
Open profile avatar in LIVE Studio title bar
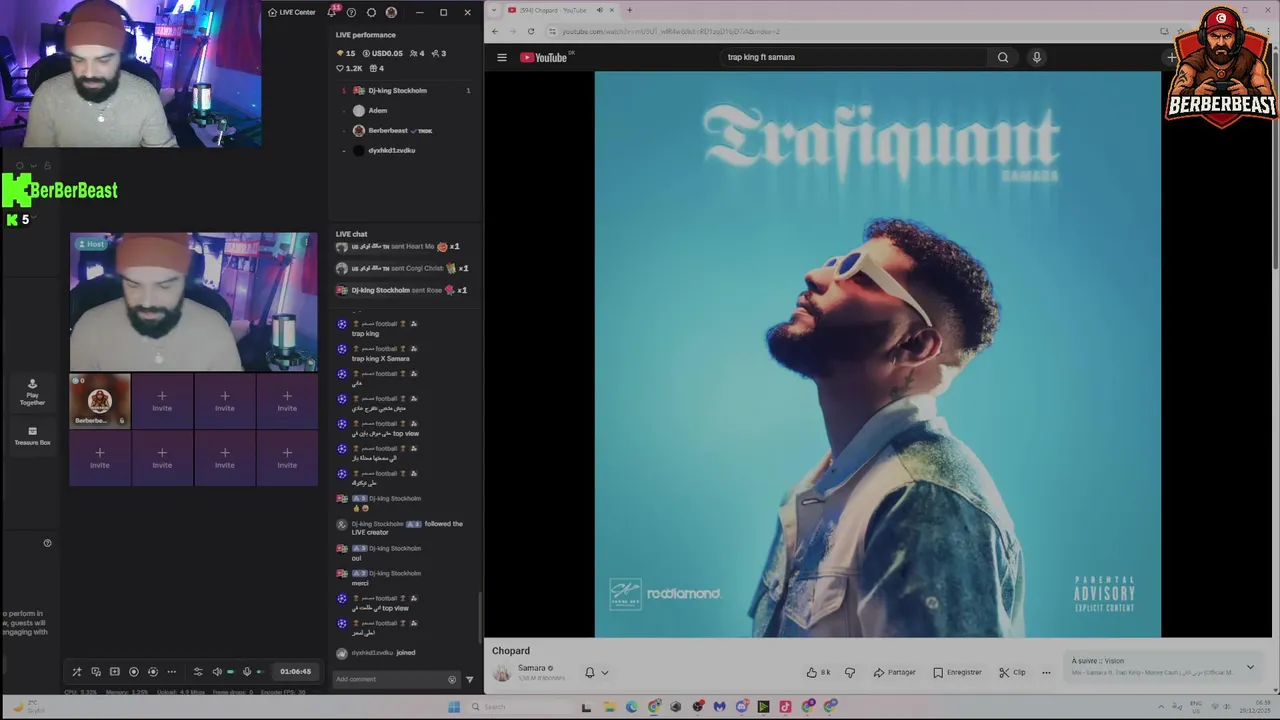click(391, 12)
